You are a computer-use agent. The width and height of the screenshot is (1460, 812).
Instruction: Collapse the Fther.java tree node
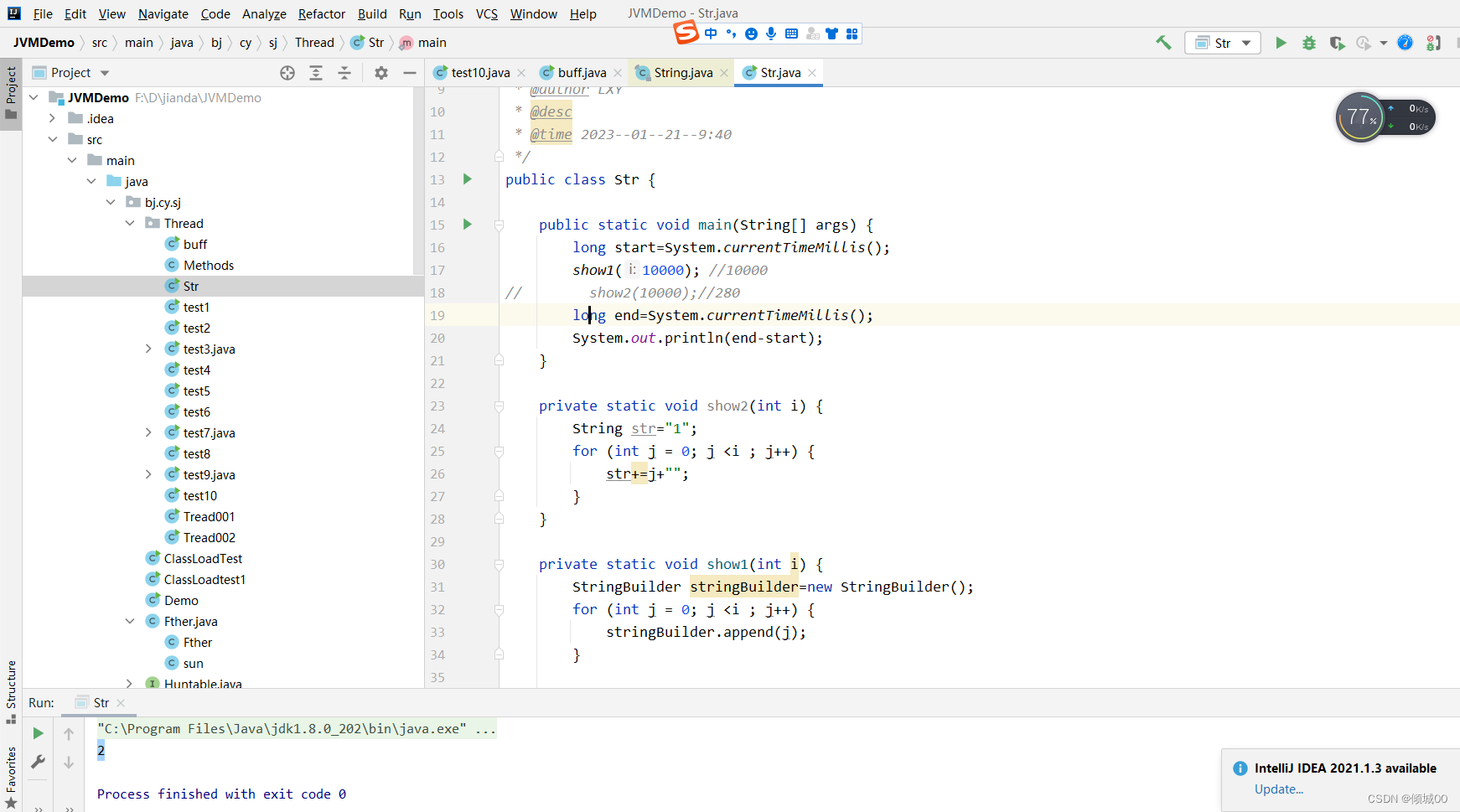(130, 622)
